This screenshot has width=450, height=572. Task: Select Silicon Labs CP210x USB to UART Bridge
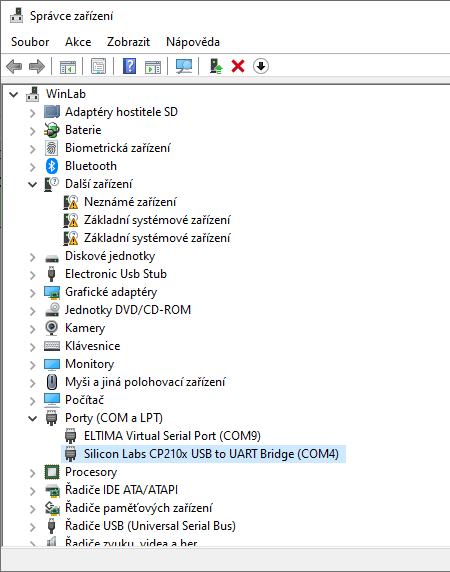click(212, 454)
